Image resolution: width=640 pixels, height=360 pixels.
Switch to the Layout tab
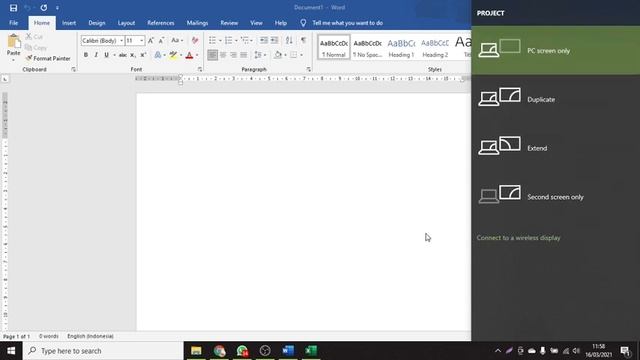(x=126, y=23)
